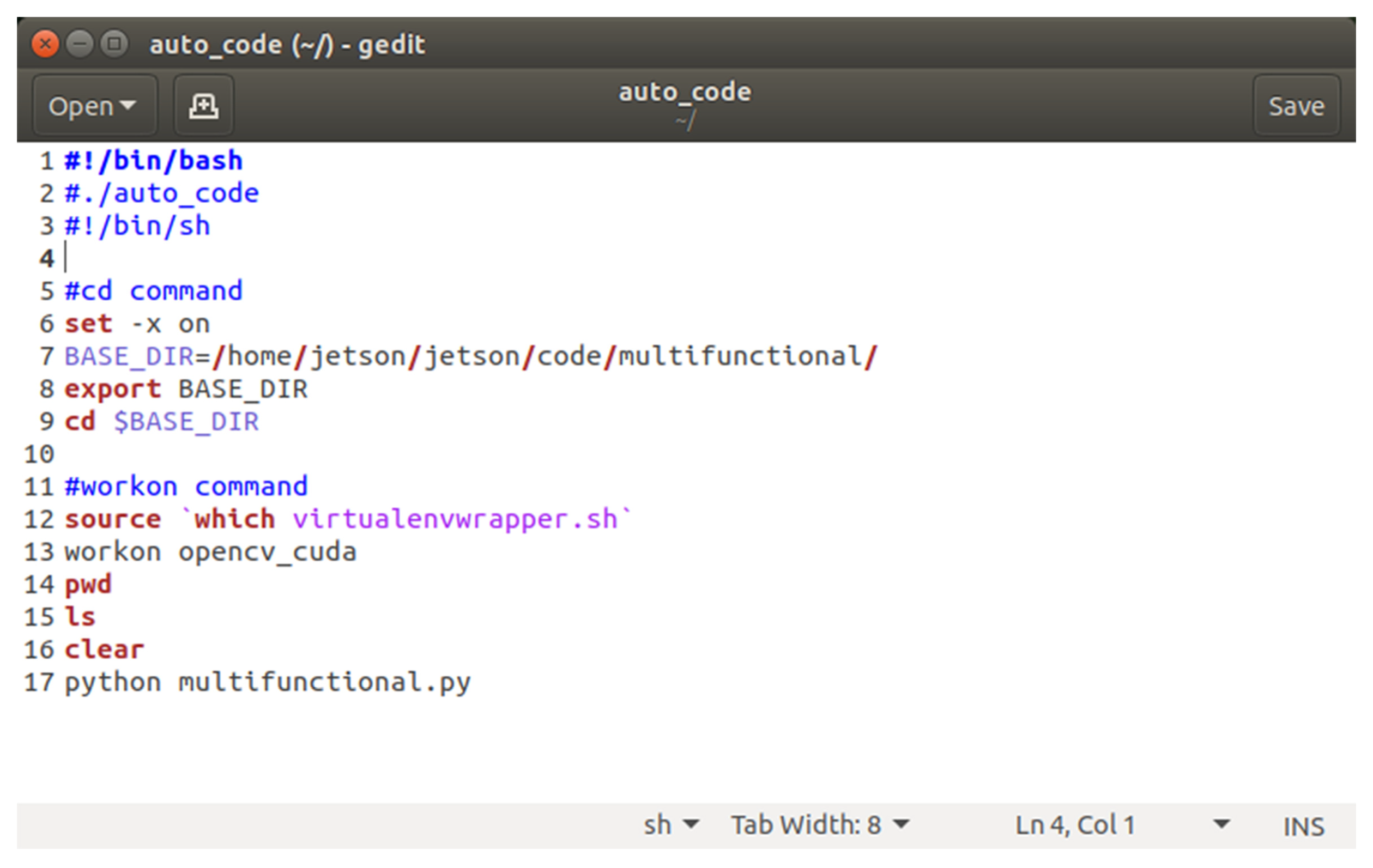
Task: Save the auto_code file
Action: 1296,106
